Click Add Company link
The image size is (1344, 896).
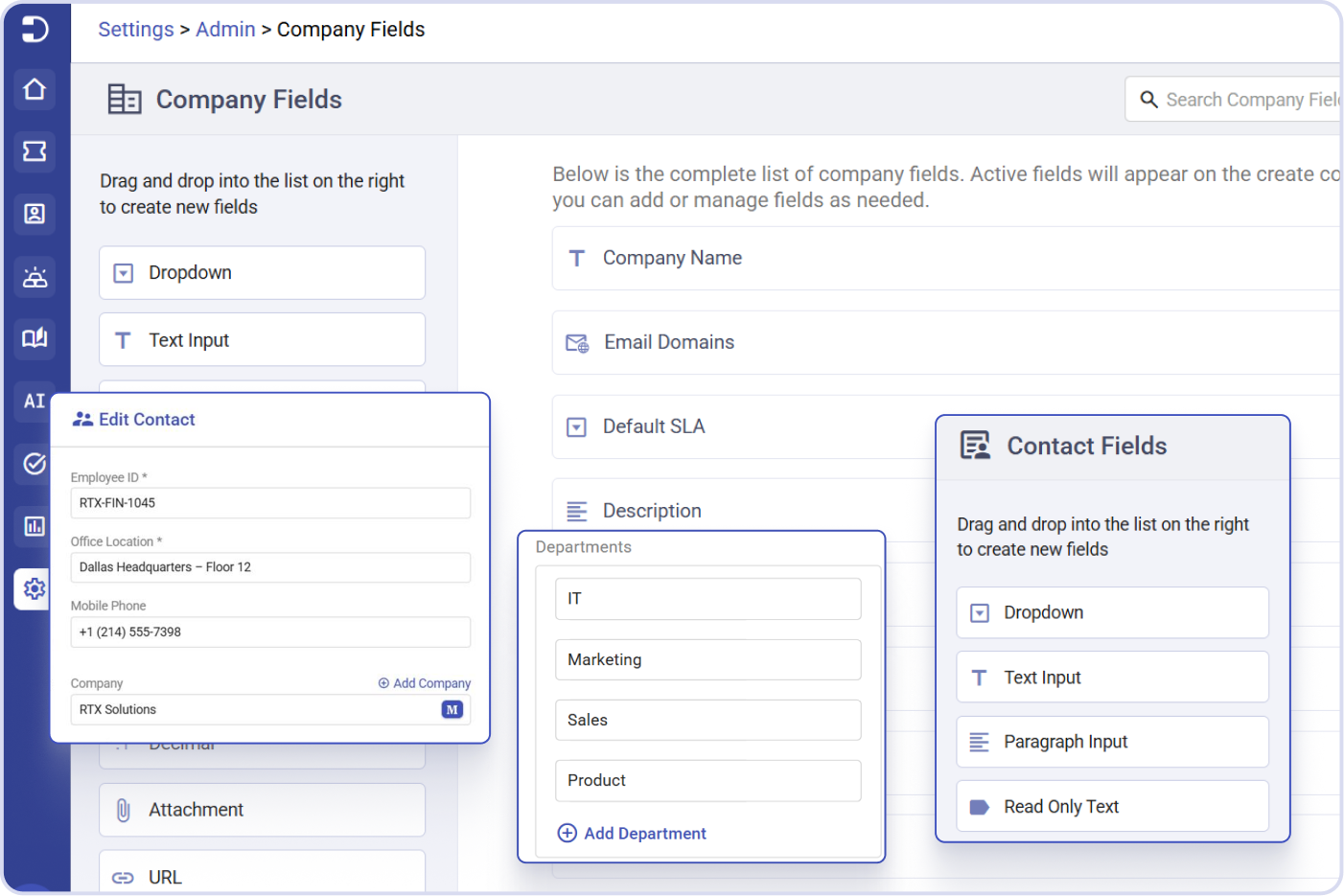point(425,683)
